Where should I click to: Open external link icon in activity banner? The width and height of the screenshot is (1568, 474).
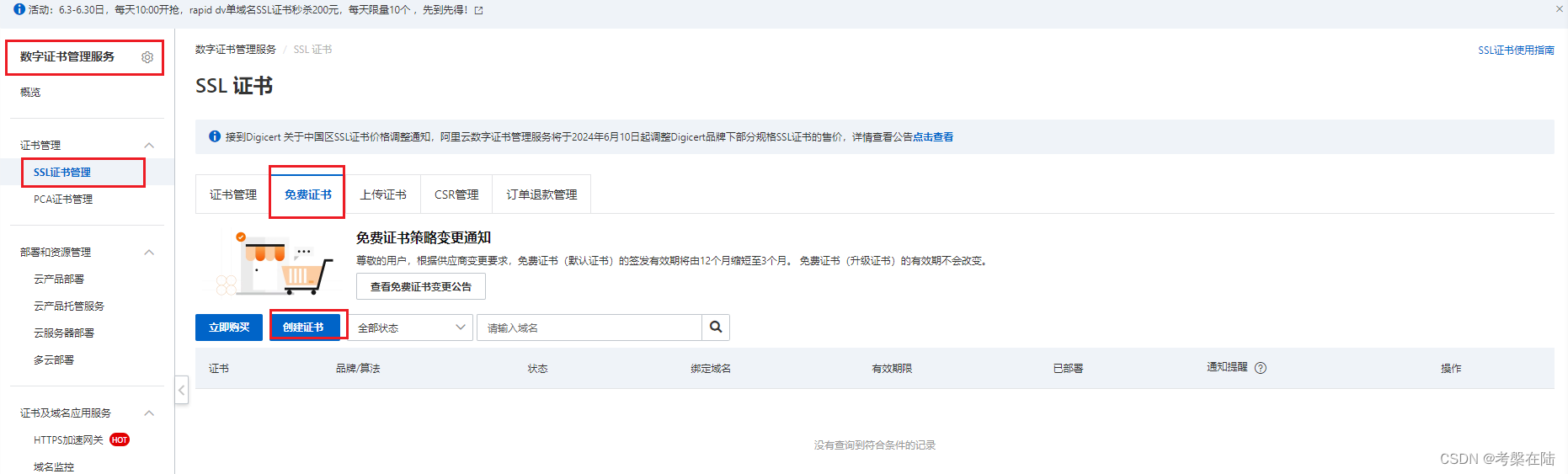click(479, 10)
